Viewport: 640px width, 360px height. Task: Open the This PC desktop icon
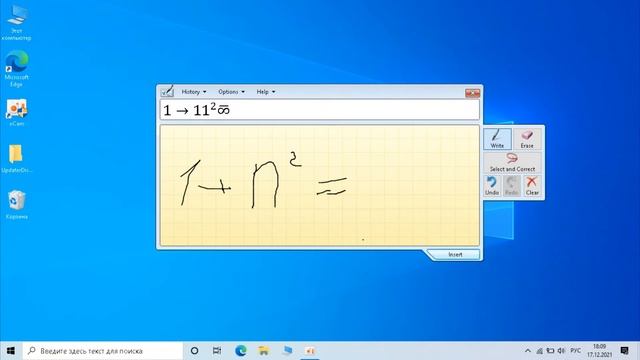(x=16, y=23)
